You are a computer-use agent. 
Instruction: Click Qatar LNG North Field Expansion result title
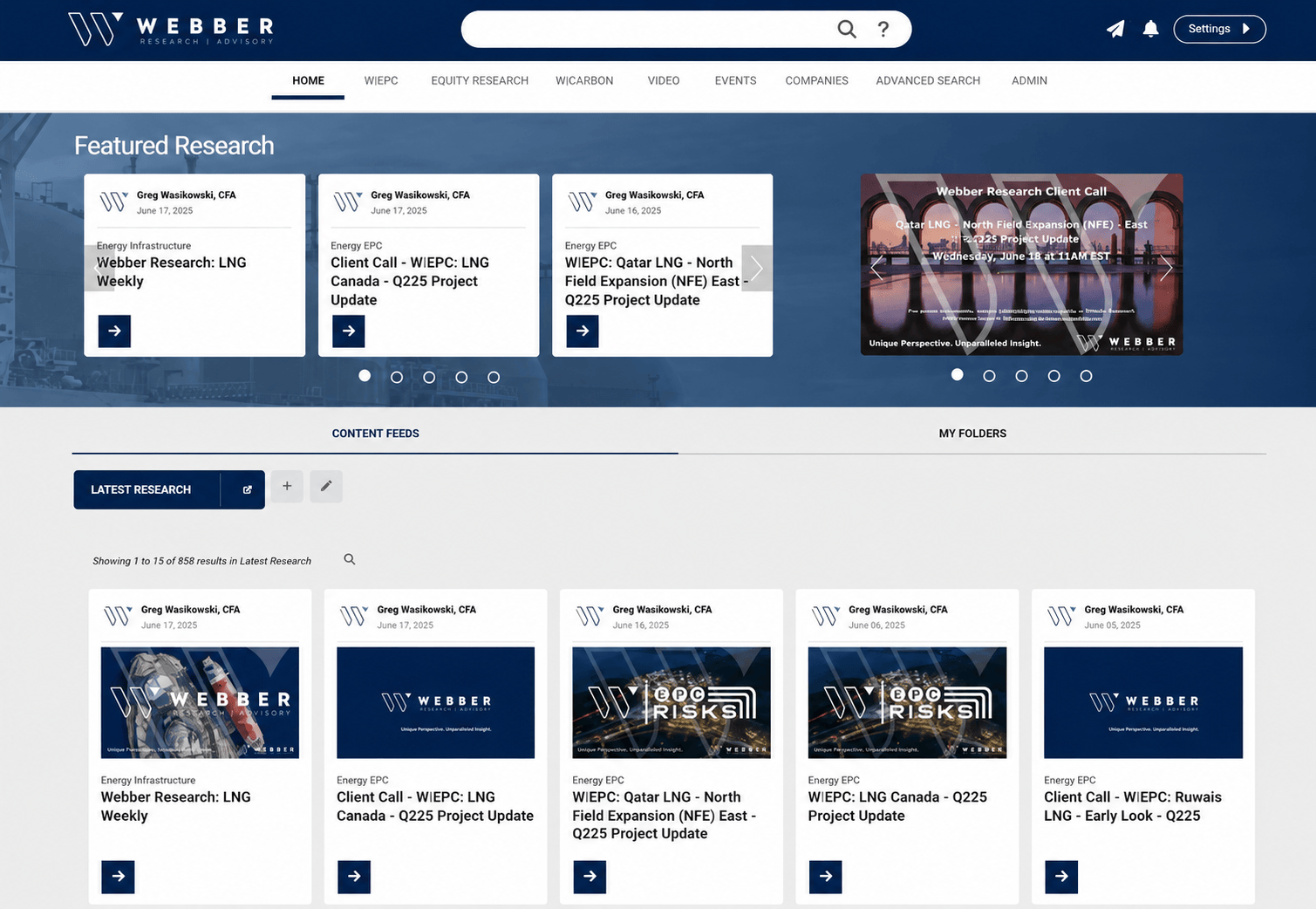tap(665, 816)
